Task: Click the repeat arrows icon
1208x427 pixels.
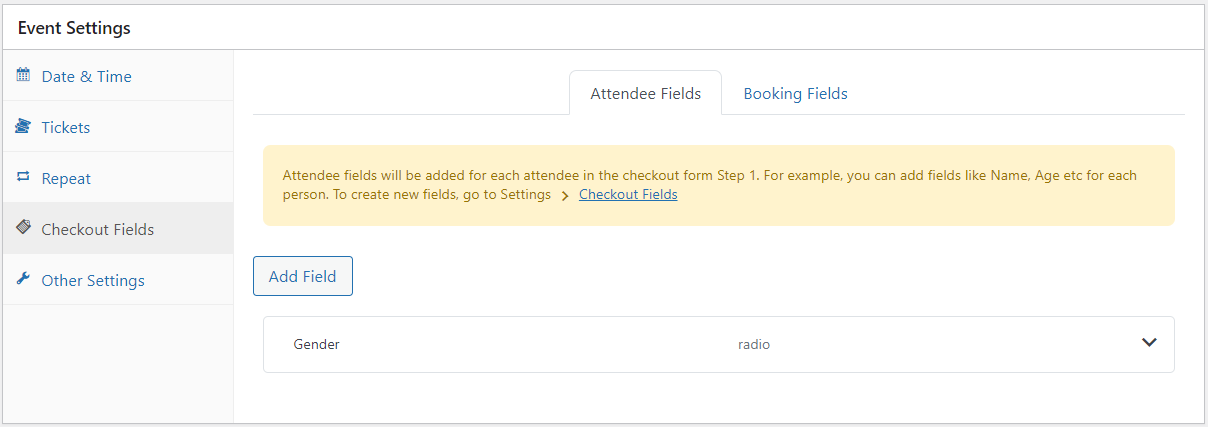Action: click(x=24, y=177)
